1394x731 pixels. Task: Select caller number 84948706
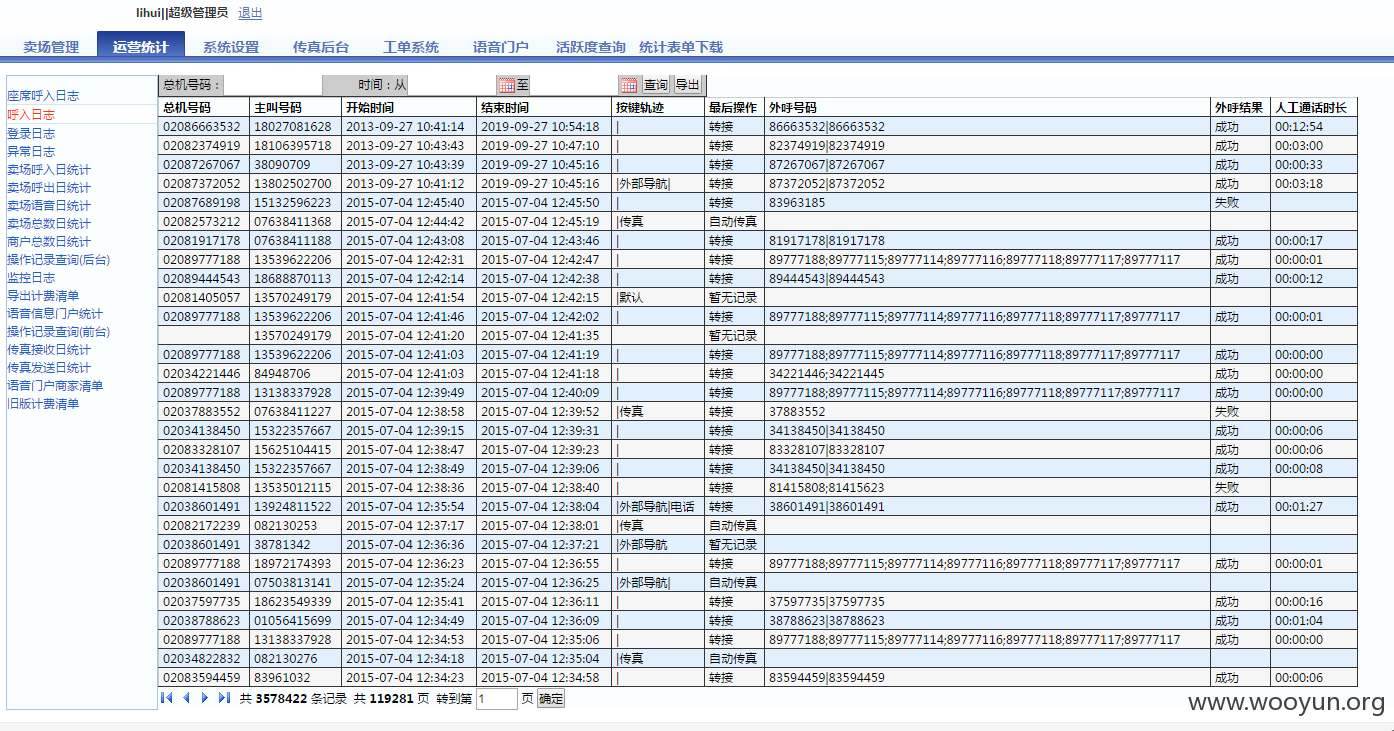pos(295,374)
